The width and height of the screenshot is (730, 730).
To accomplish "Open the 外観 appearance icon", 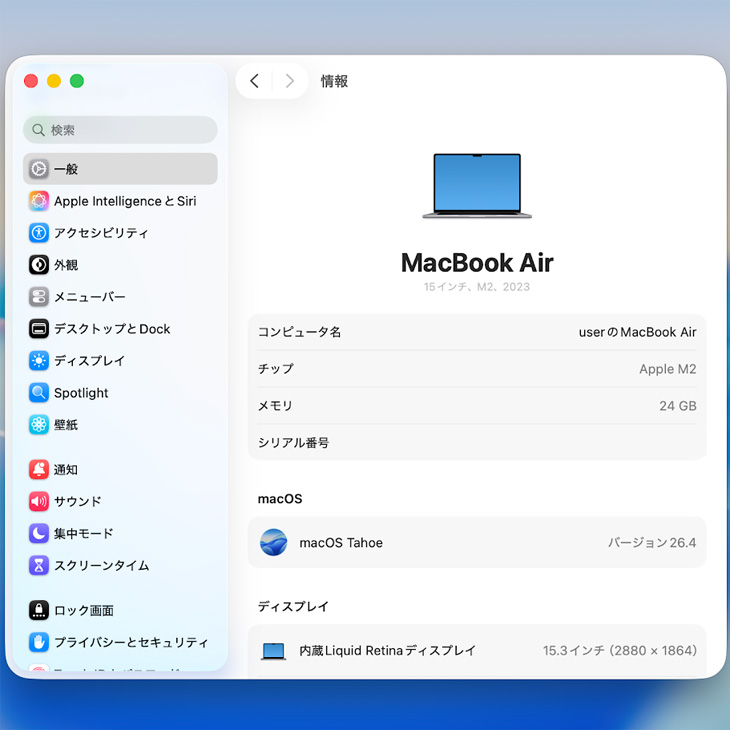I will pos(39,265).
